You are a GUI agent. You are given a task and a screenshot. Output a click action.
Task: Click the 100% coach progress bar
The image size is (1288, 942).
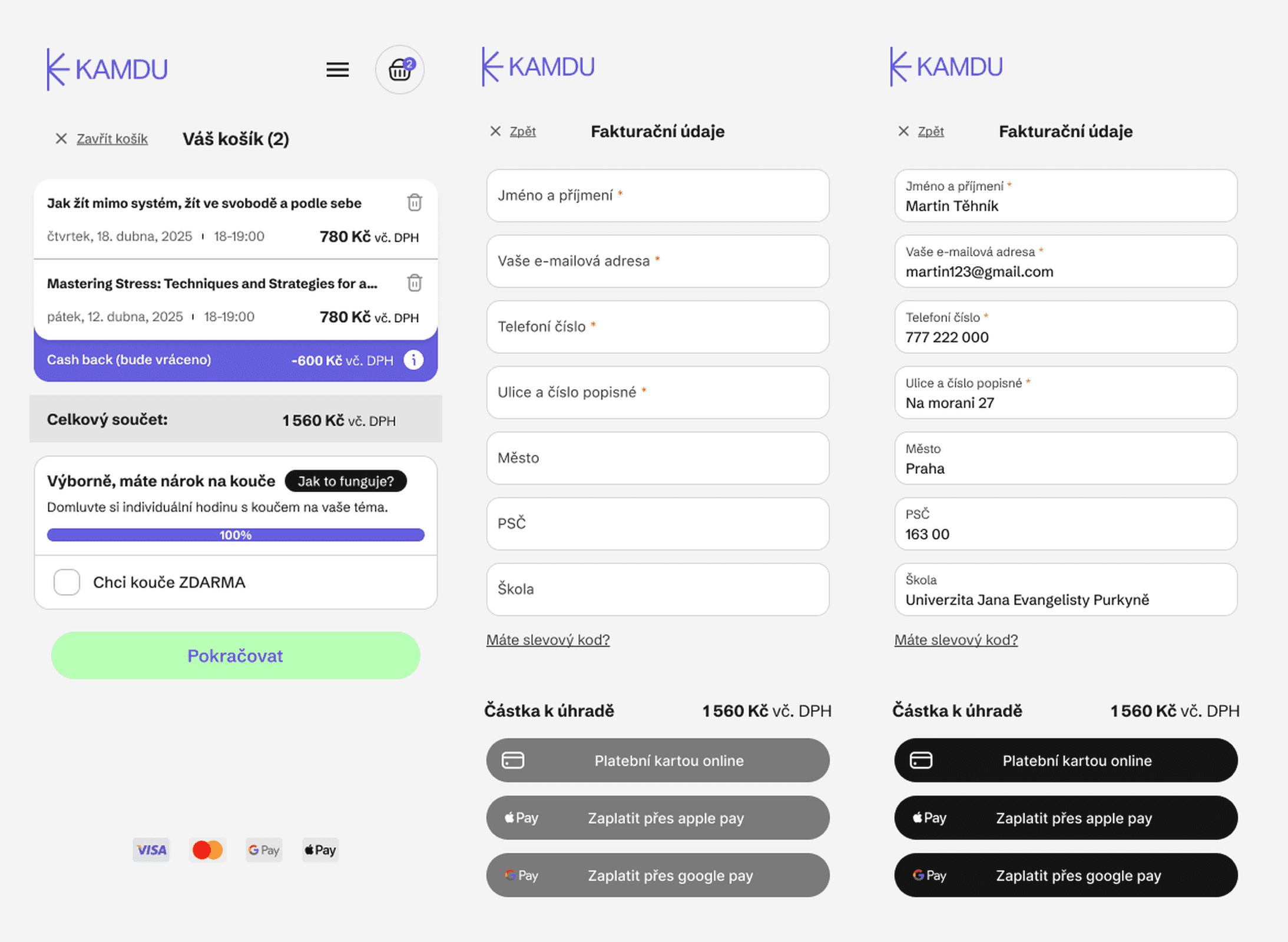click(x=236, y=535)
